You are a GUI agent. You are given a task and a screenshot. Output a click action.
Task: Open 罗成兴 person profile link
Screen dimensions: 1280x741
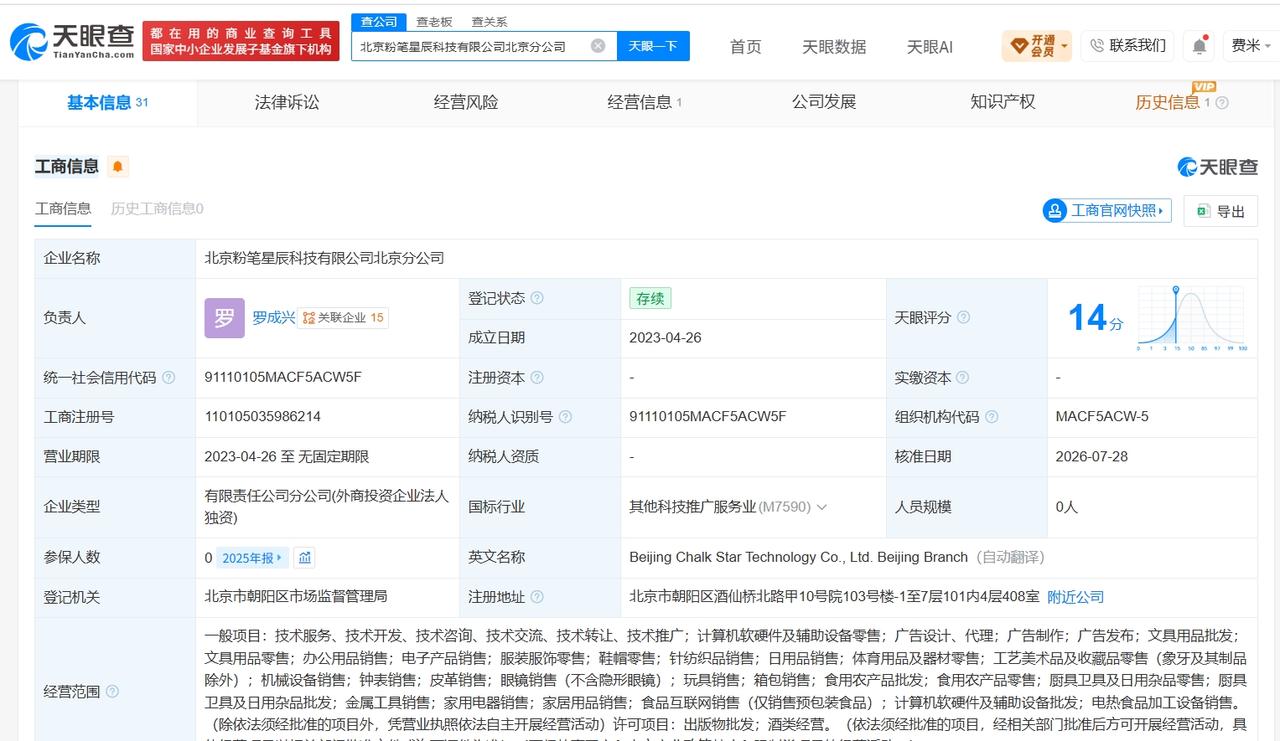273,317
